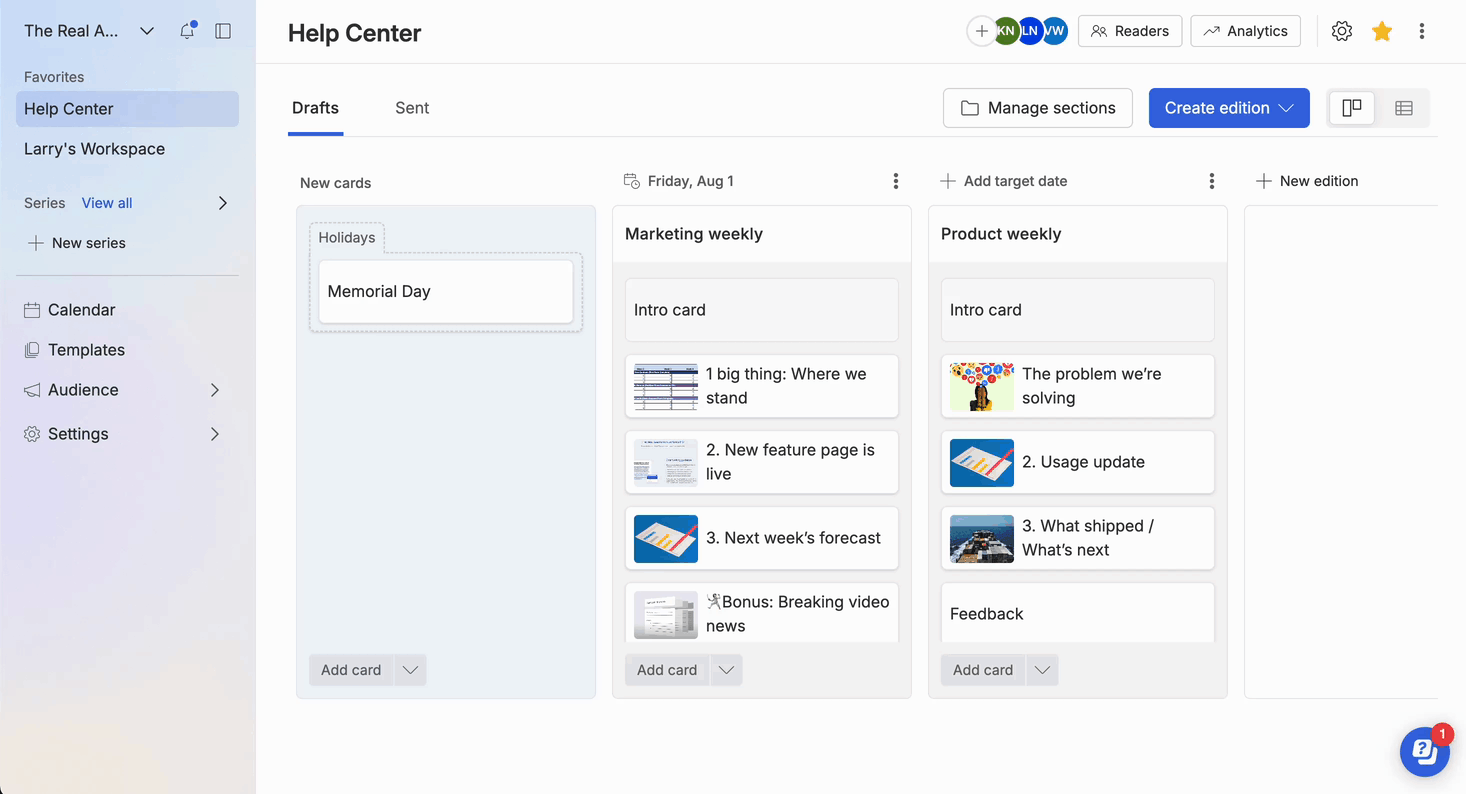1466x794 pixels.
Task: Click Next week's forecast thumbnail
Action: click(x=666, y=538)
